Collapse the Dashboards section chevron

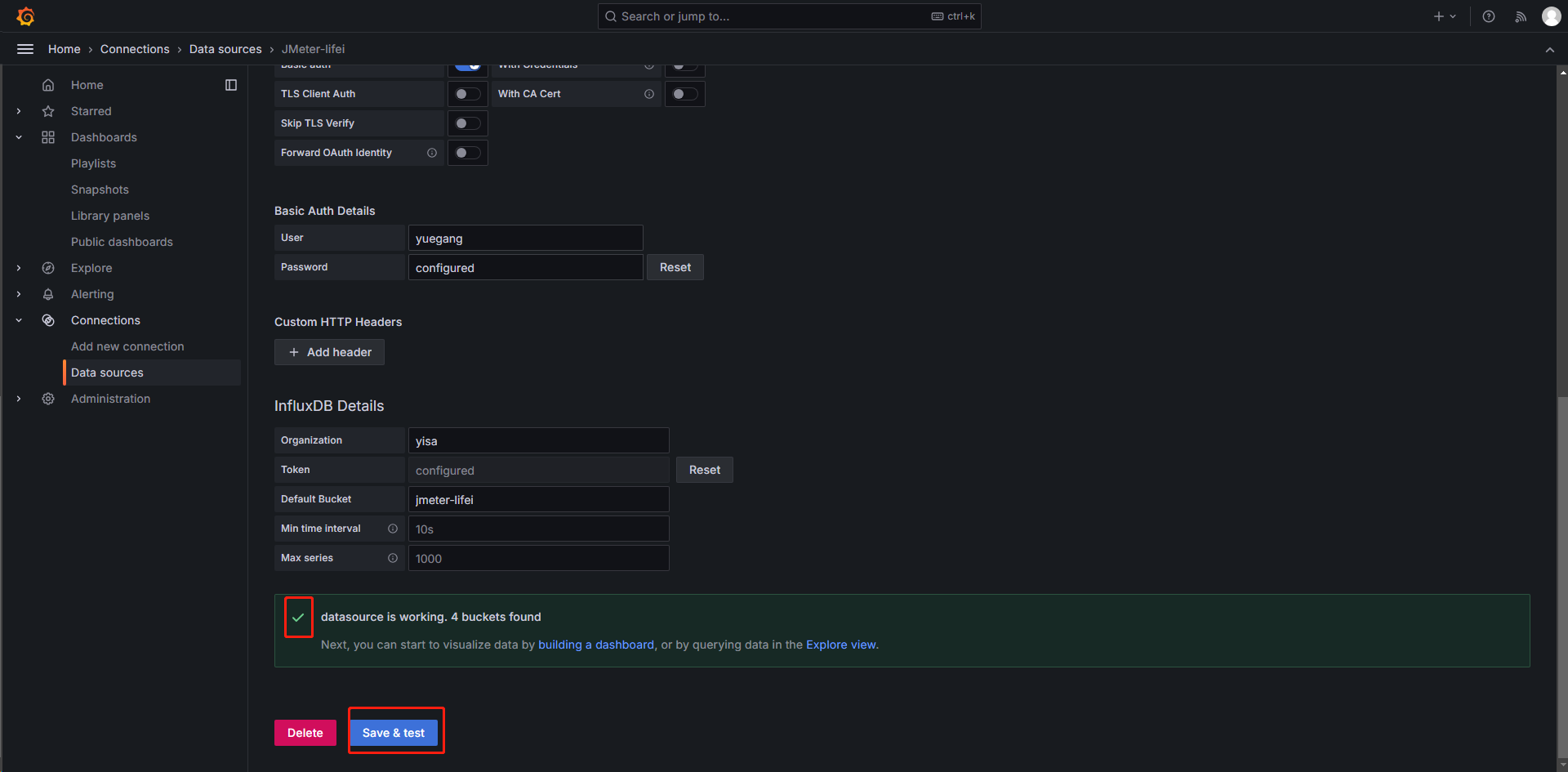coord(19,137)
